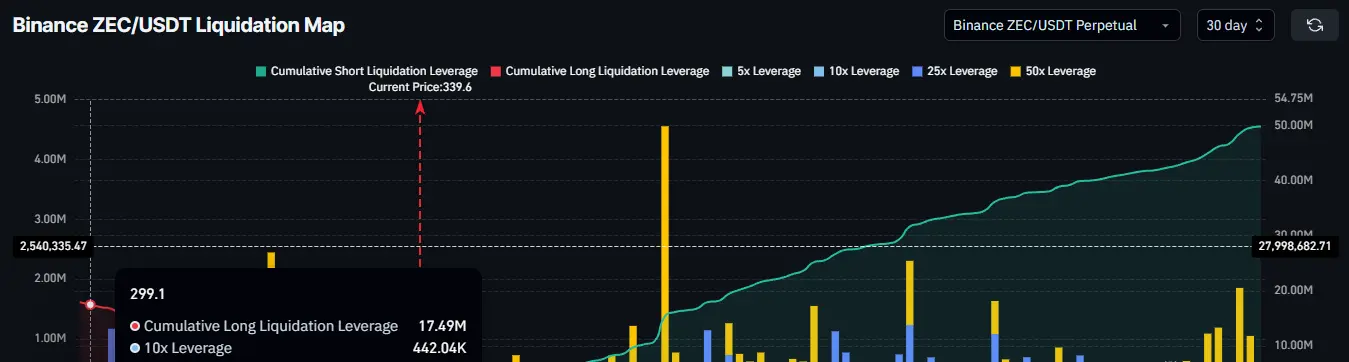Click the Binance ZEC/USDT Liquidation Map title
Image resolution: width=1349 pixels, height=362 pixels.
pos(179,26)
